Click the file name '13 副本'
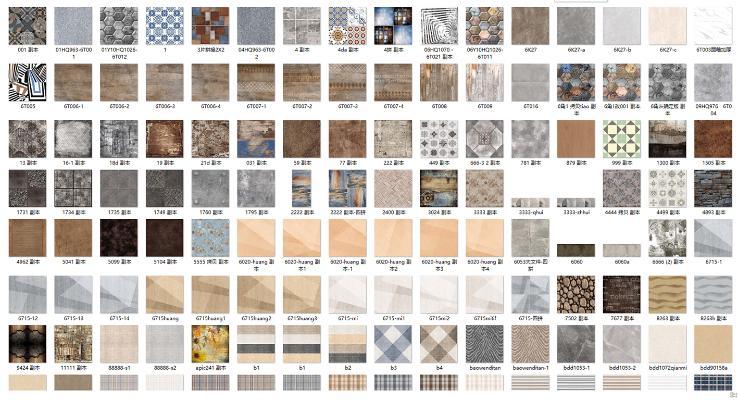 [x=27, y=163]
